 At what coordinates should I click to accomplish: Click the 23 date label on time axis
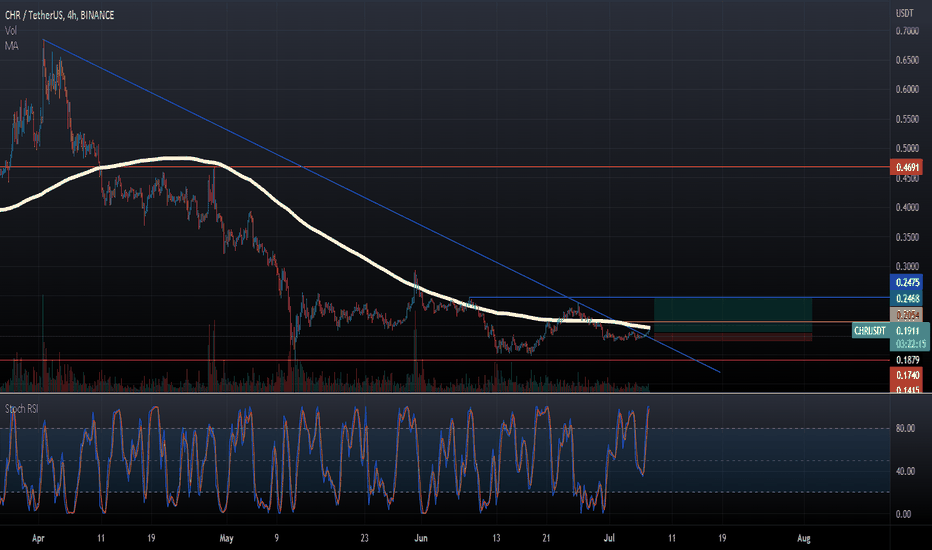pos(364,538)
